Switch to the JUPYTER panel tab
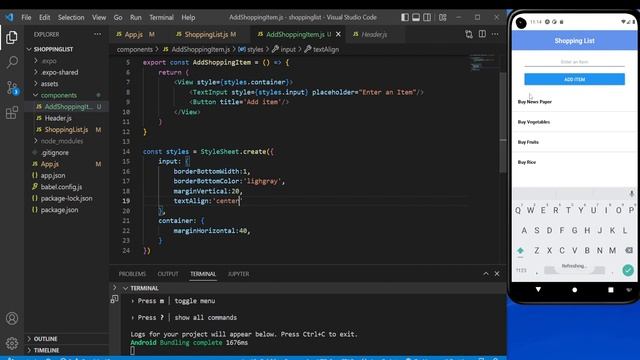The image size is (640, 360). [x=238, y=274]
